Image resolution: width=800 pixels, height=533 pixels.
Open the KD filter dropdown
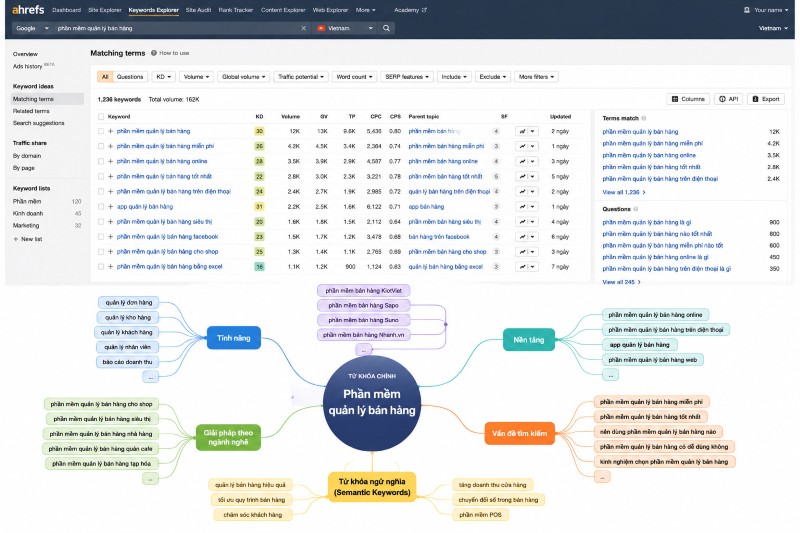[x=164, y=77]
